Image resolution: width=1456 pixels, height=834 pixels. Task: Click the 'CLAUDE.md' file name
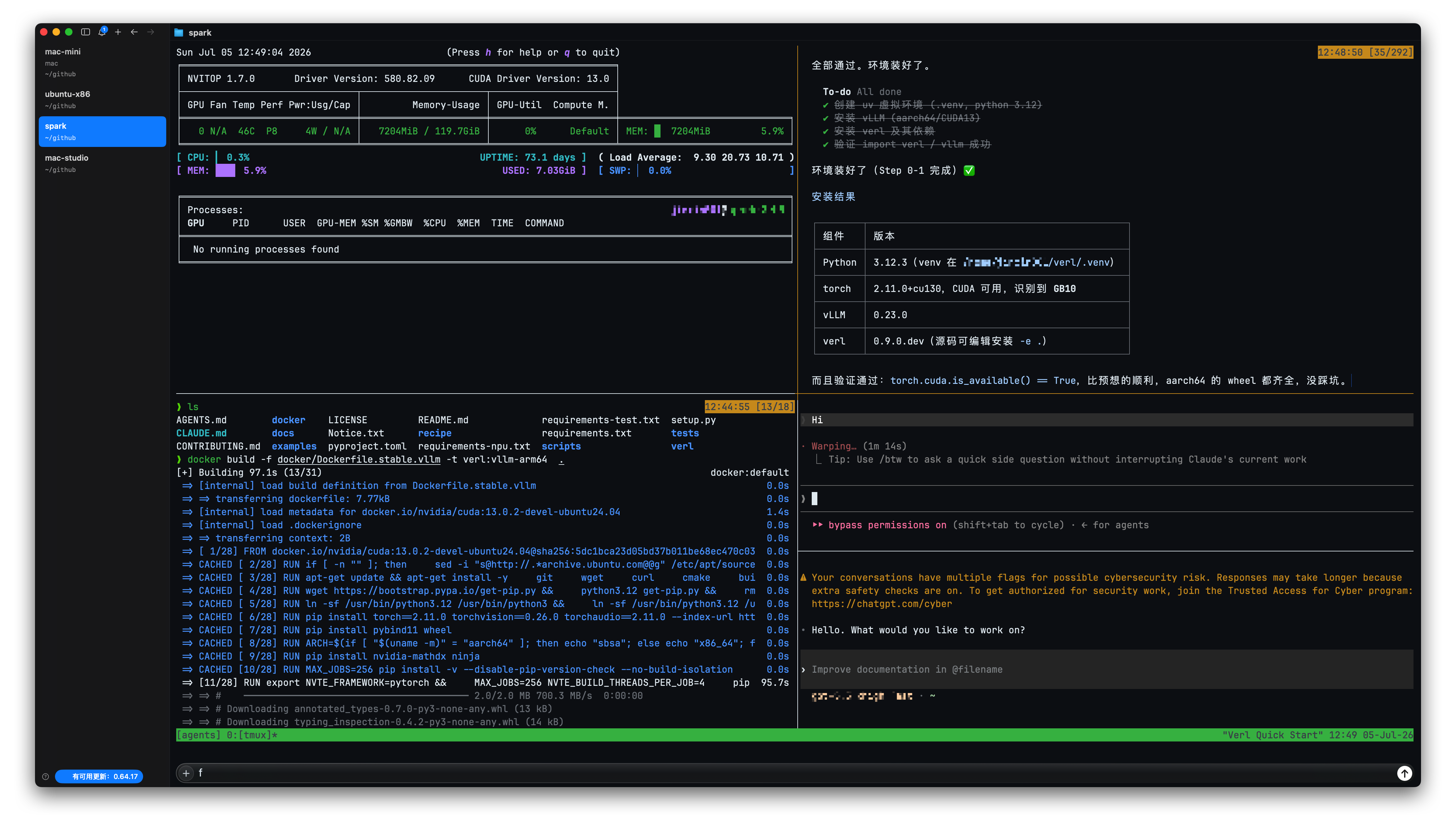202,433
